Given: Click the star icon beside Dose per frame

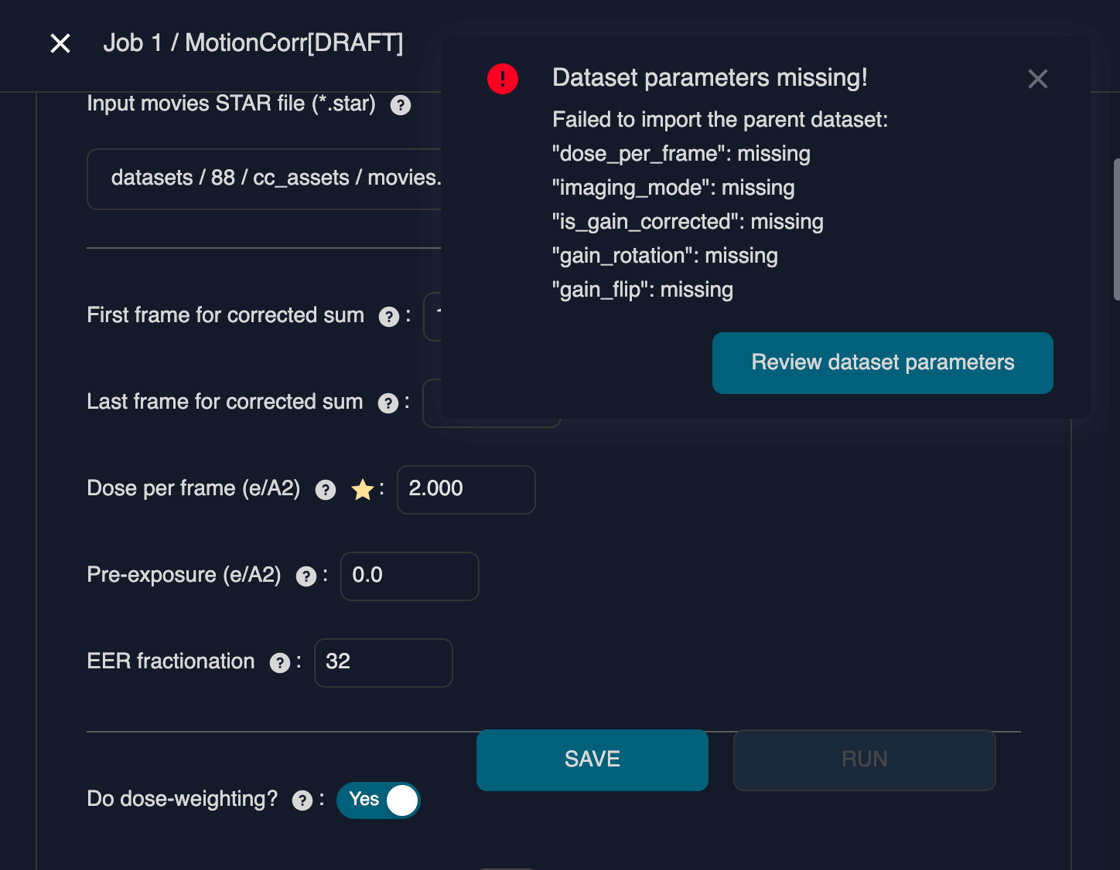Looking at the screenshot, I should [x=362, y=490].
